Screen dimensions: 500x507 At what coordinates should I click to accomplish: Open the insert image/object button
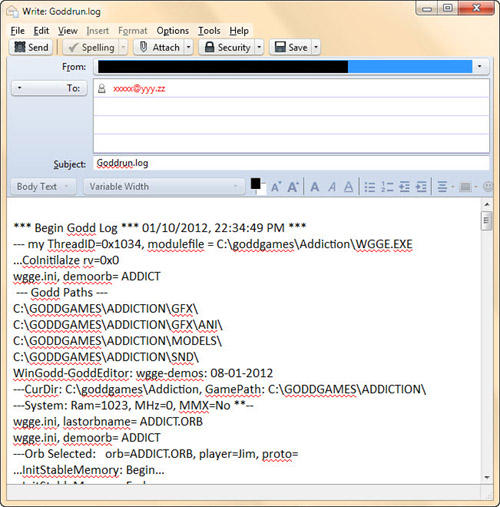tap(468, 187)
